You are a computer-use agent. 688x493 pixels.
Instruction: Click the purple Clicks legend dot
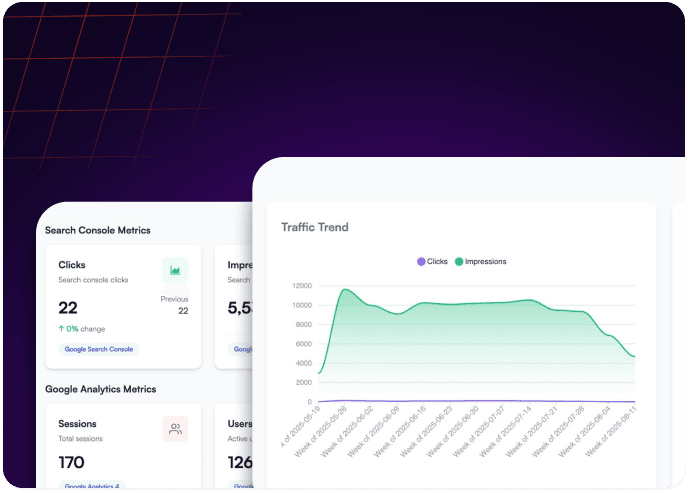pos(421,262)
